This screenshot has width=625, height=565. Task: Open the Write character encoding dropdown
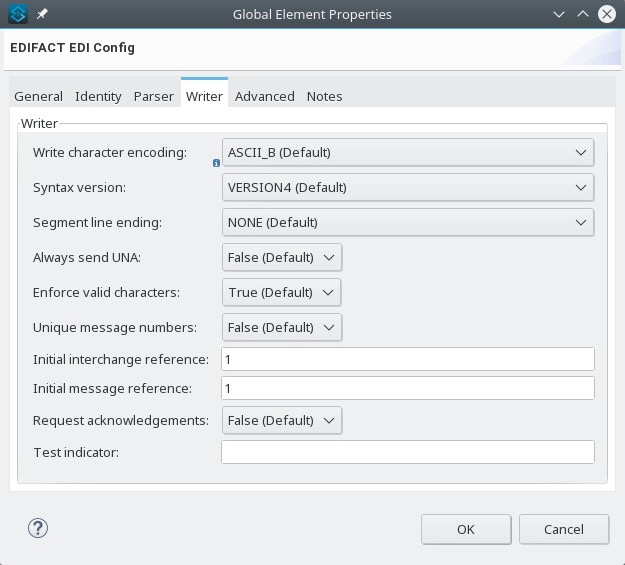coord(408,152)
